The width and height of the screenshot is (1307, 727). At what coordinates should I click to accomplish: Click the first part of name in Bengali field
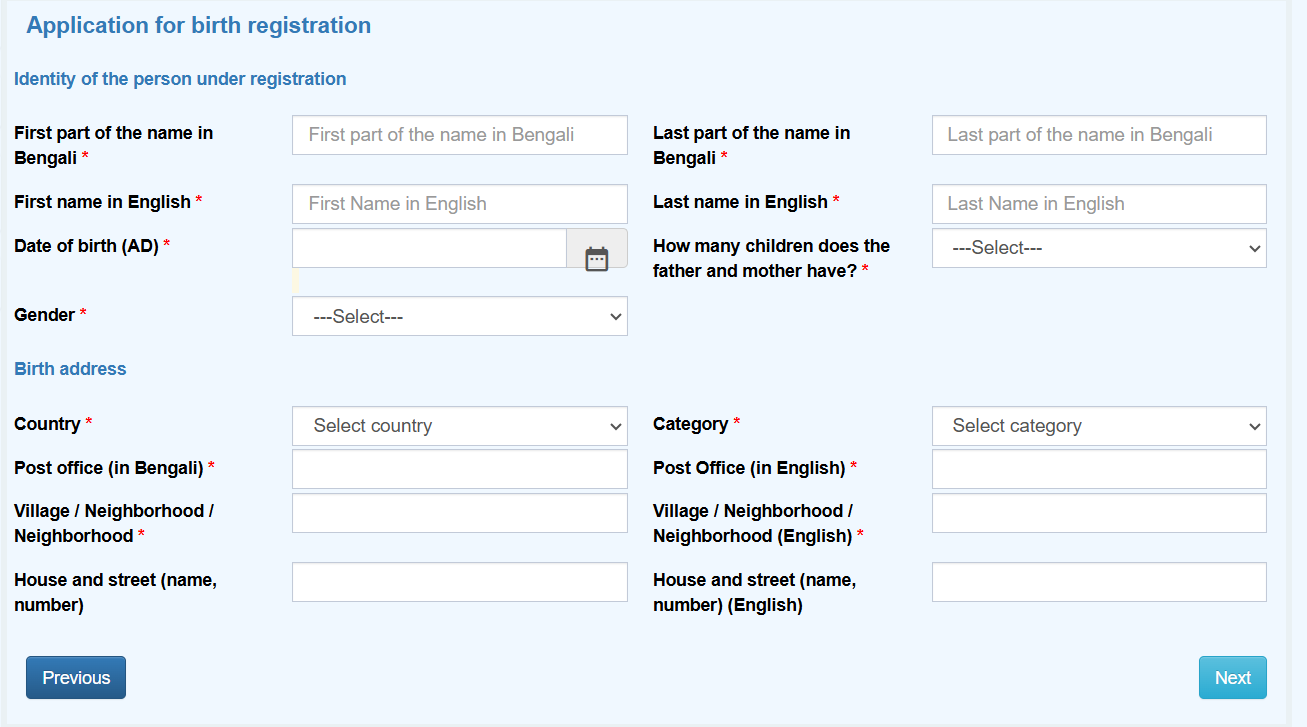(x=459, y=135)
